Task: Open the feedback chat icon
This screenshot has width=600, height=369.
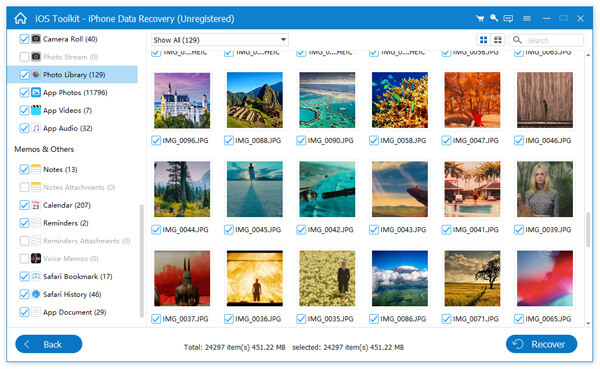Action: tap(508, 18)
